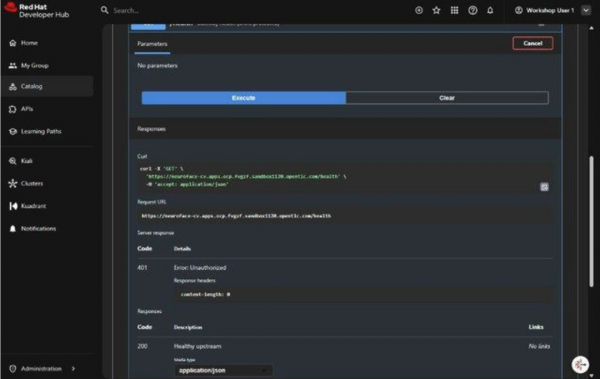
Task: Open the floating assistant icon at bottom right
Action: click(x=580, y=364)
